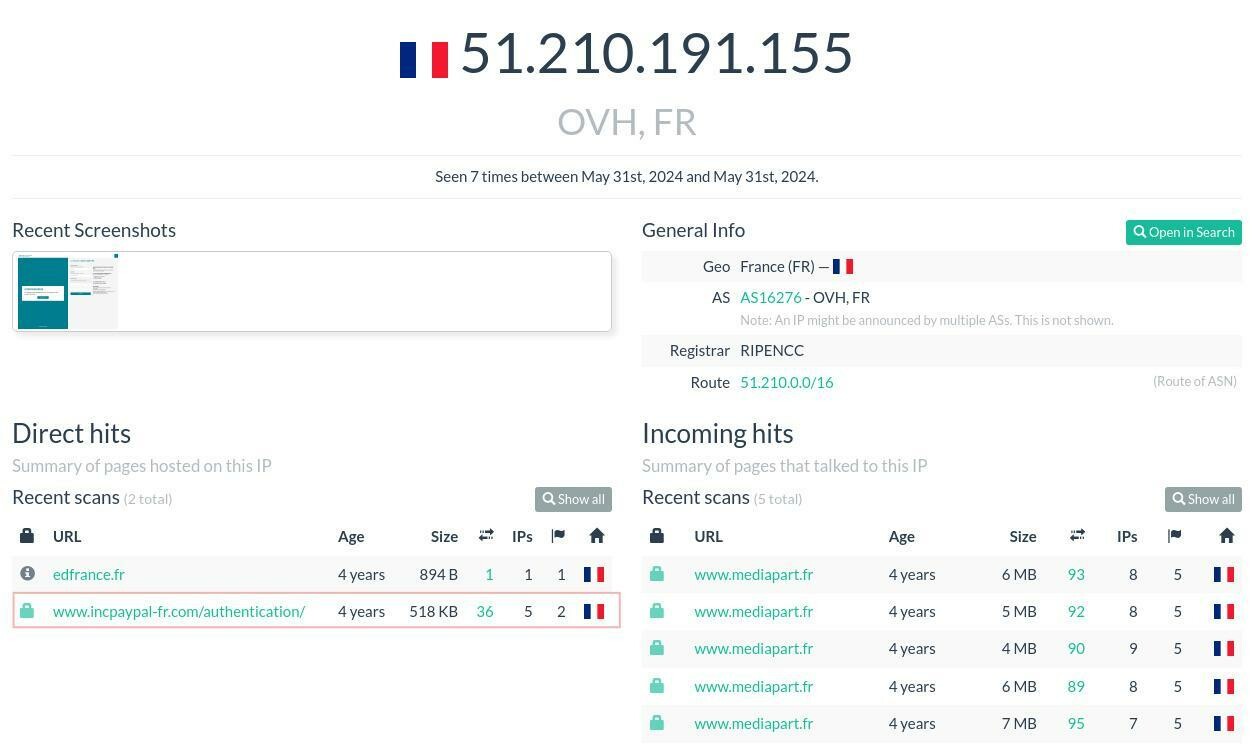The image size is (1253, 755).
Task: Click the URL column header in Direct hits
Action: click(67, 536)
